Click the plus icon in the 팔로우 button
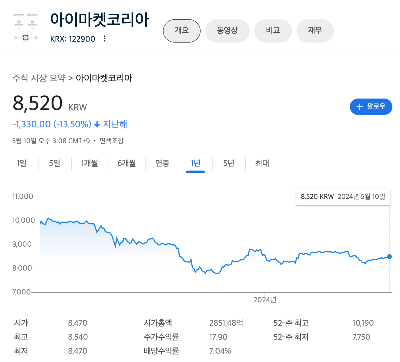This screenshot has width=400, height=362. (x=359, y=107)
